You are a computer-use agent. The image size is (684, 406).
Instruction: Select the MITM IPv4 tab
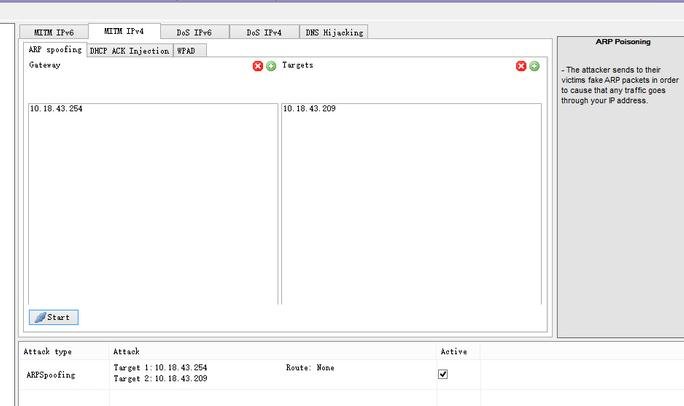click(x=124, y=31)
